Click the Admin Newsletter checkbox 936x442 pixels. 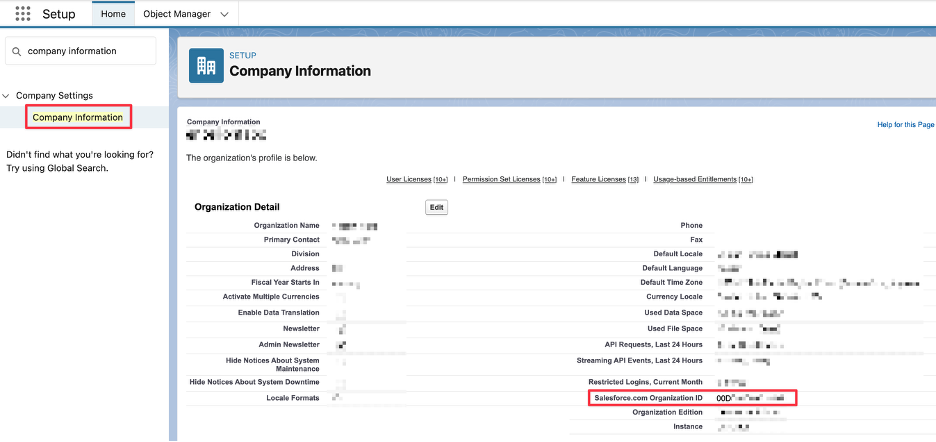[x=341, y=345]
